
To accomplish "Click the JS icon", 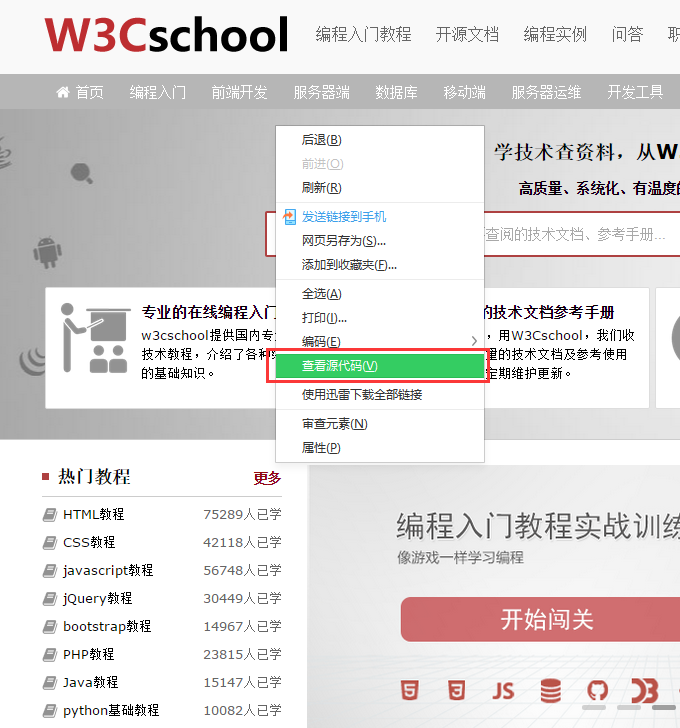I will 503,691.
